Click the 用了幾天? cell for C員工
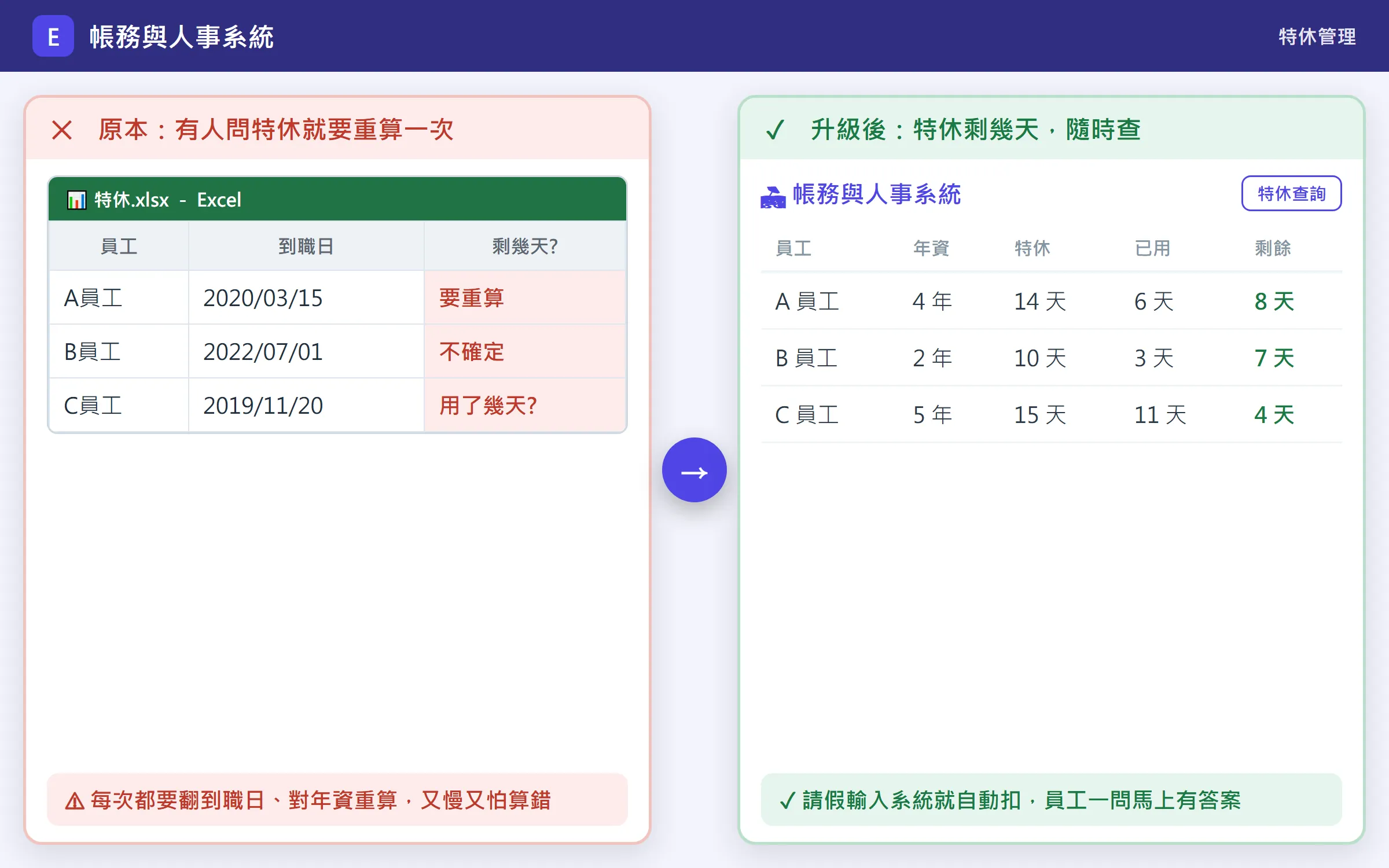This screenshot has width=1389, height=868. pos(525,405)
